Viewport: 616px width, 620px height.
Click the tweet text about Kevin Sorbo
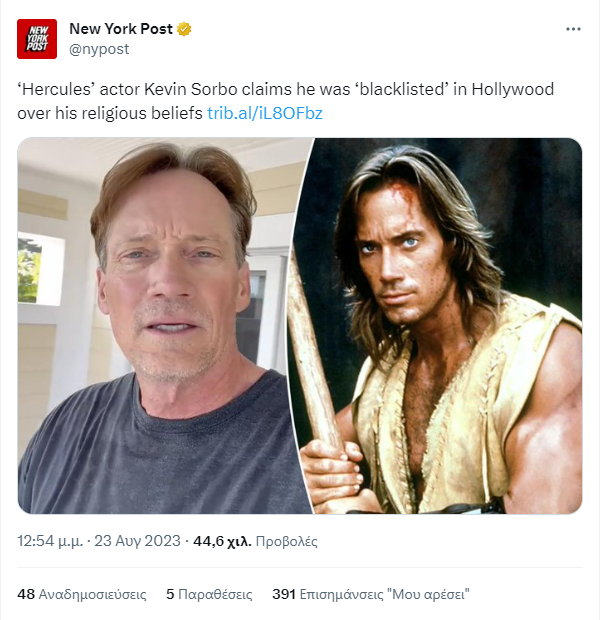pos(285,101)
